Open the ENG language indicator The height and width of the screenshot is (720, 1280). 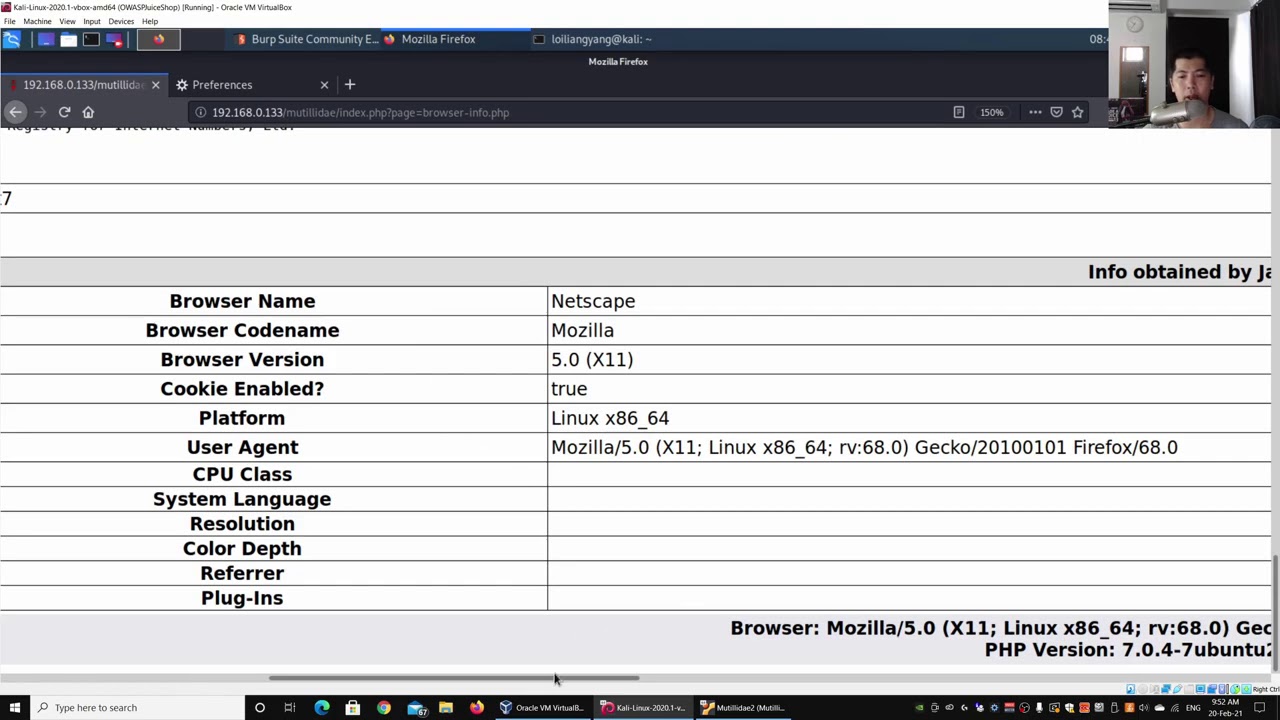point(1192,708)
